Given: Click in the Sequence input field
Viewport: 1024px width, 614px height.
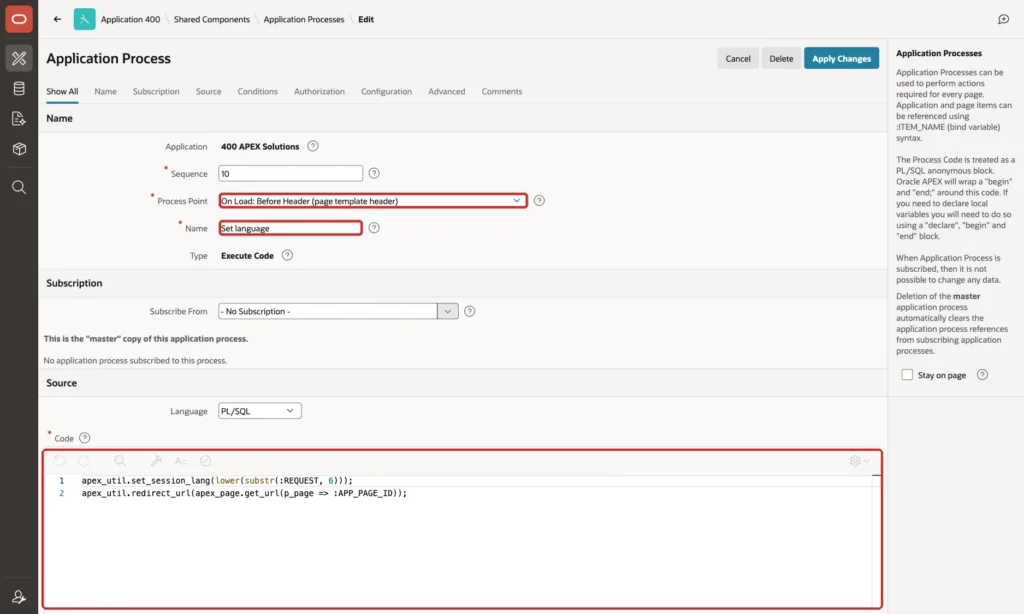Looking at the screenshot, I should point(291,174).
